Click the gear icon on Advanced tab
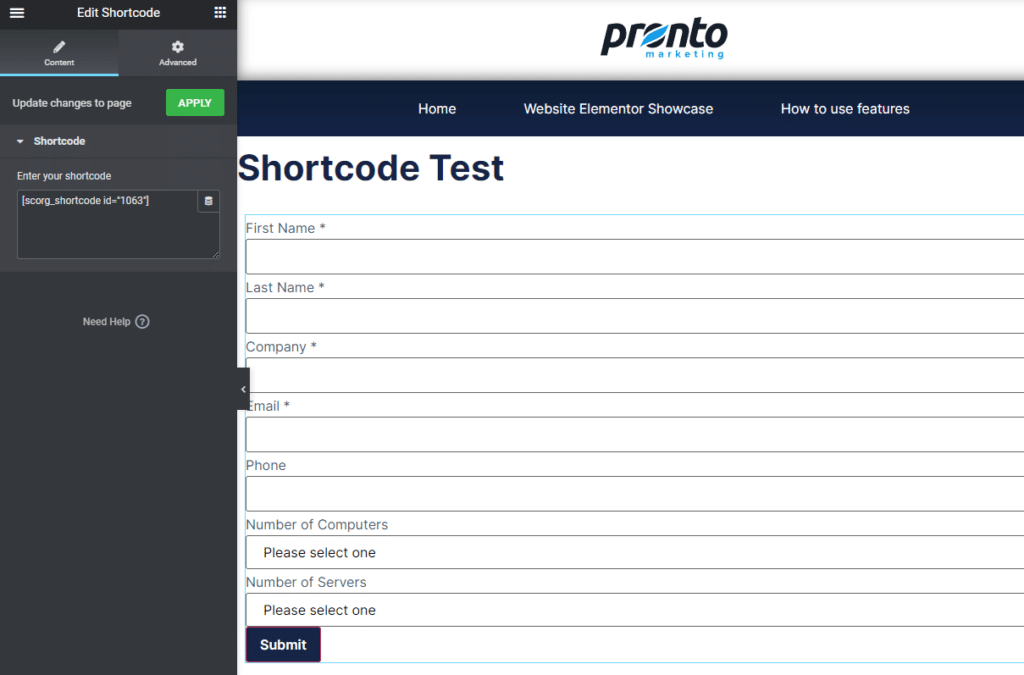 pos(178,47)
